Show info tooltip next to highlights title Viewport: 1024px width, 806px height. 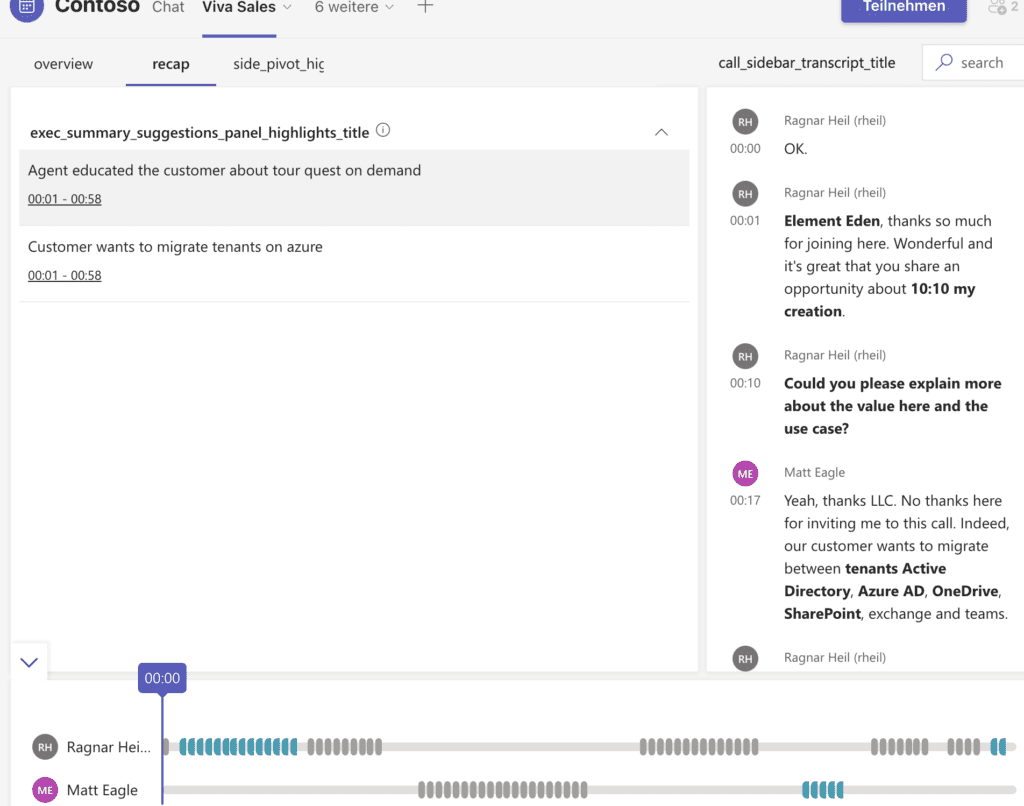click(383, 131)
